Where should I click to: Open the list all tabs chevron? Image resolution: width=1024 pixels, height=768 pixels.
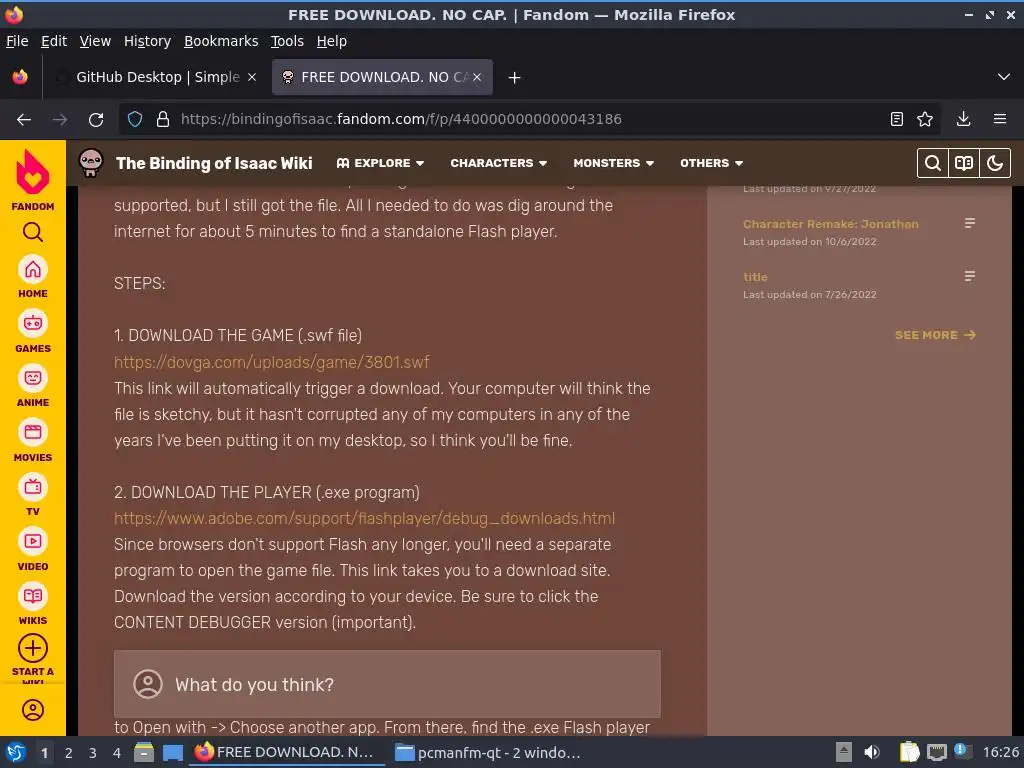[x=1004, y=77]
